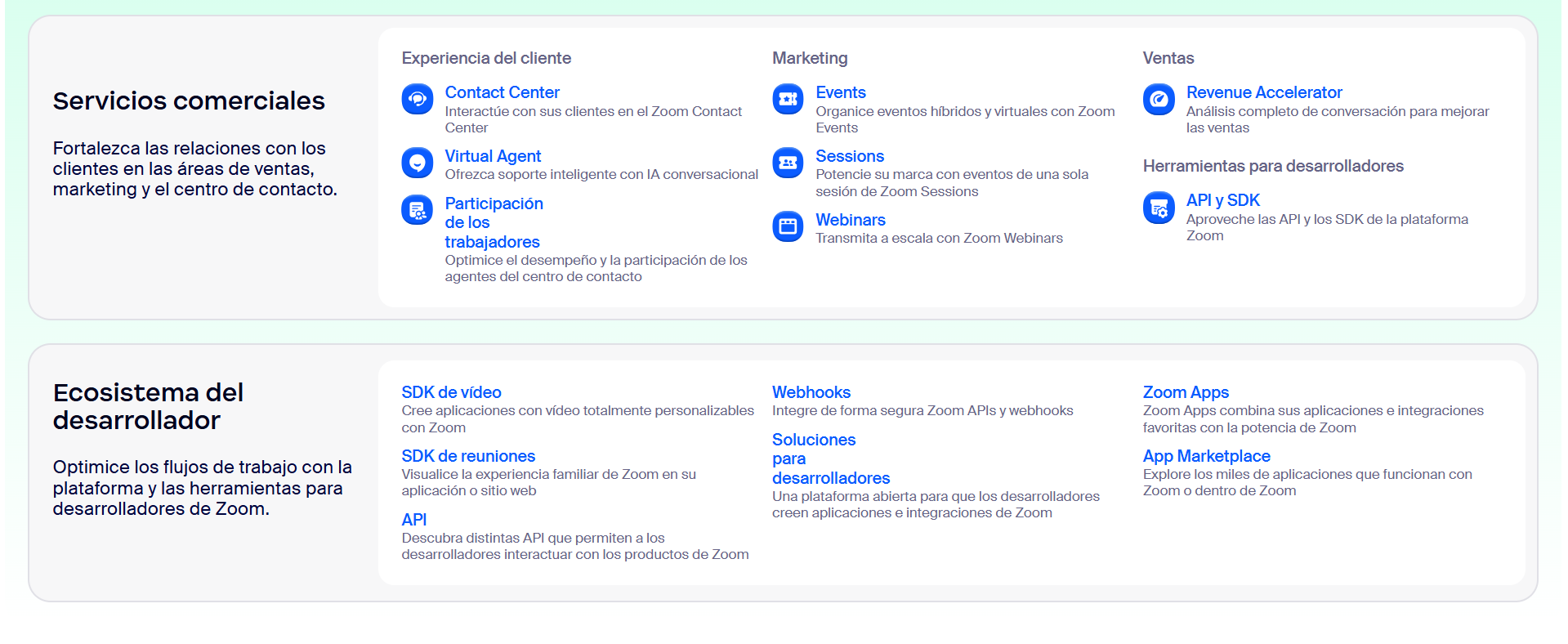Click the Sessions icon
Image resolution: width=1568 pixels, height=644 pixels.
(x=788, y=163)
